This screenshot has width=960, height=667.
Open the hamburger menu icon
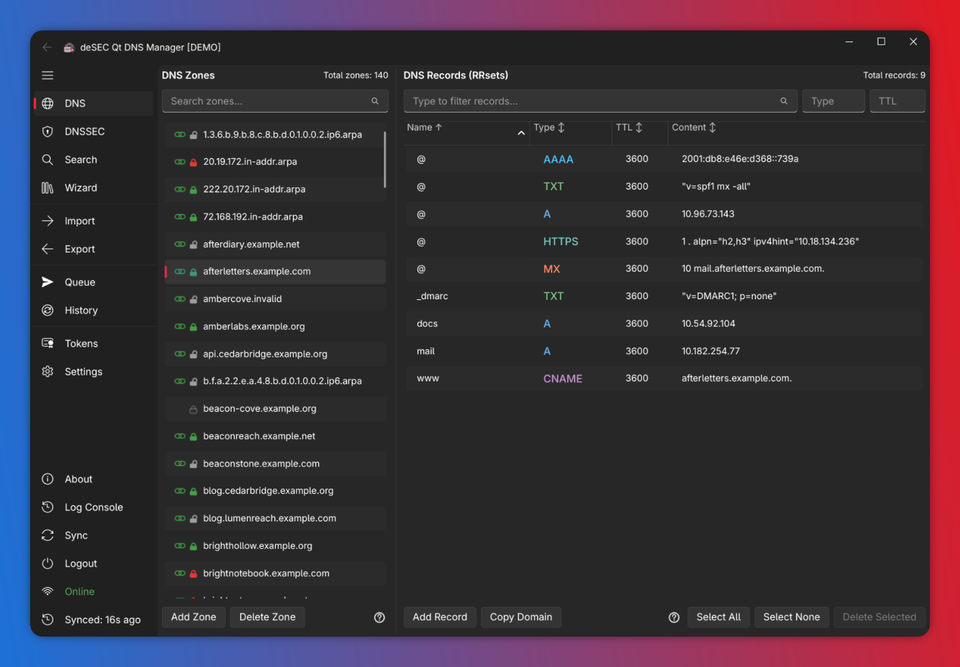point(47,75)
